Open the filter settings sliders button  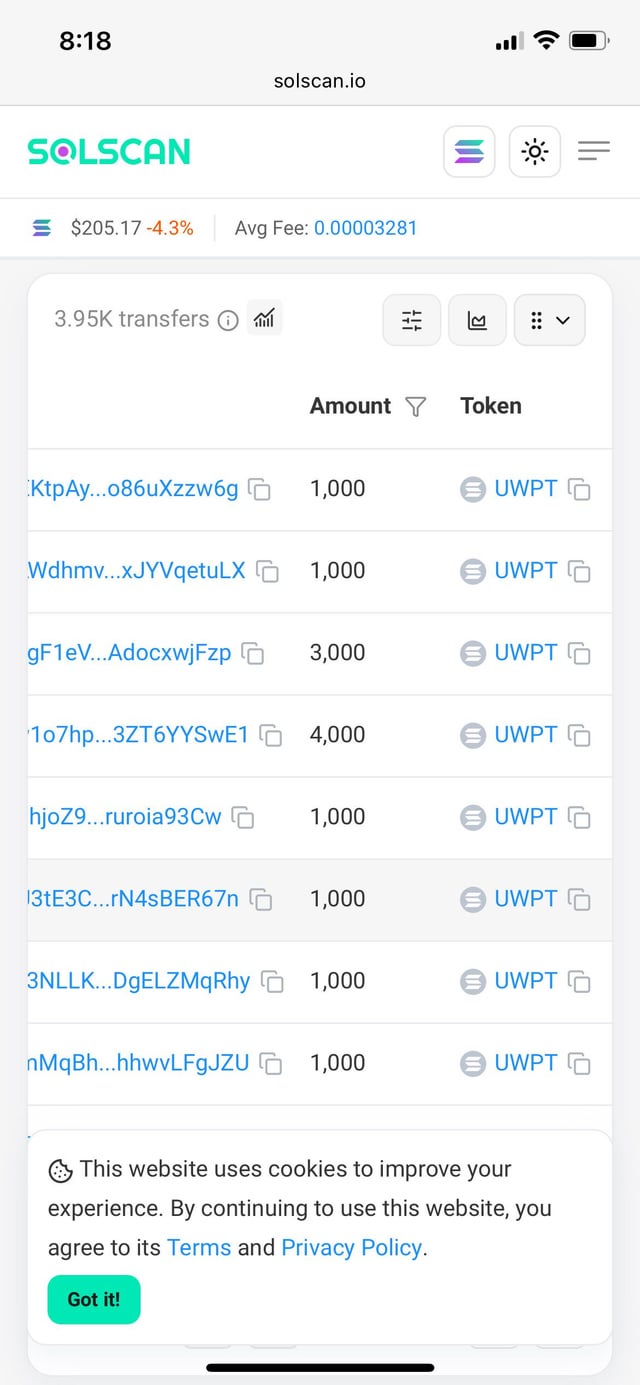click(412, 320)
